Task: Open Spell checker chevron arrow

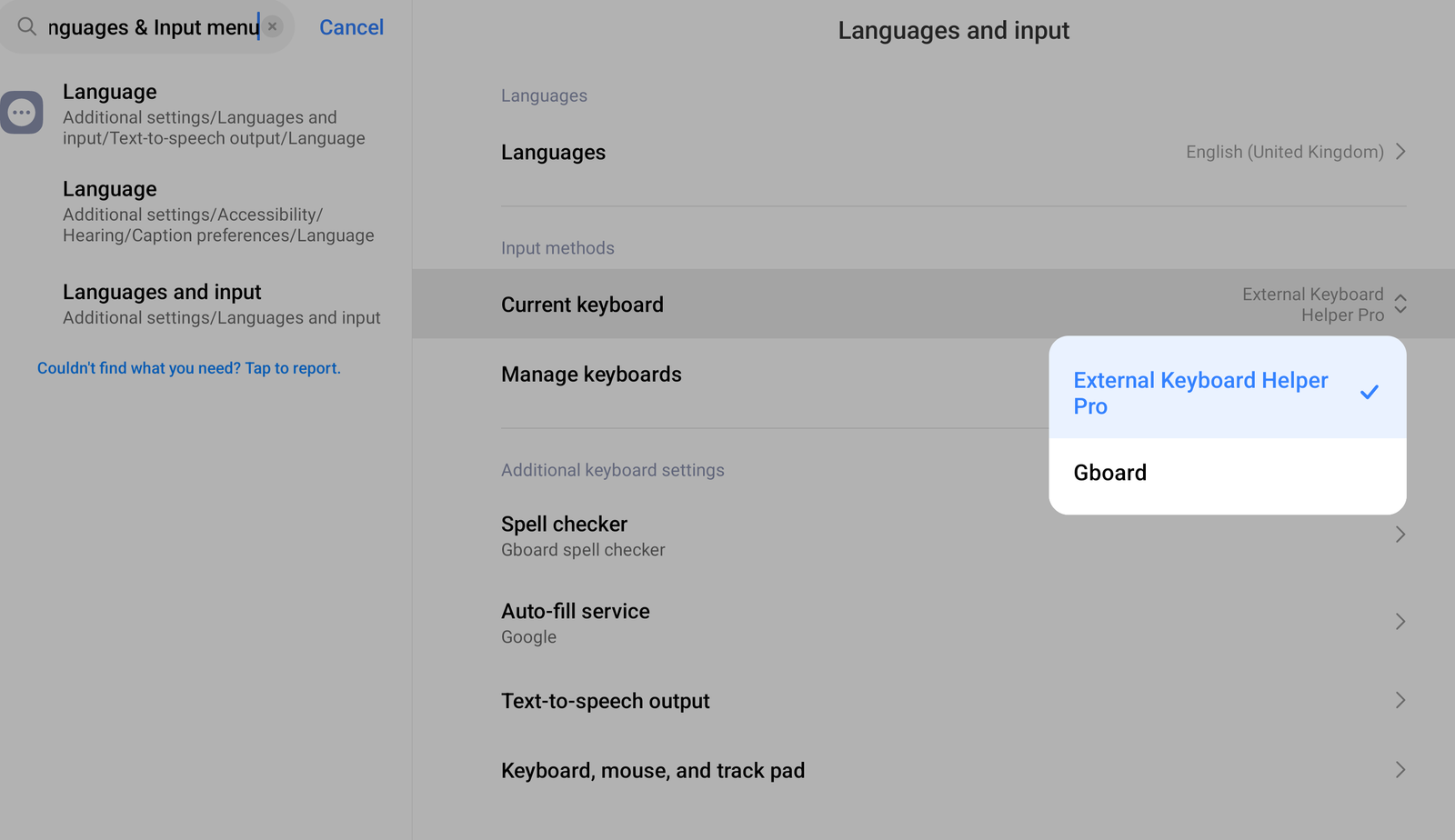Action: (x=1400, y=535)
